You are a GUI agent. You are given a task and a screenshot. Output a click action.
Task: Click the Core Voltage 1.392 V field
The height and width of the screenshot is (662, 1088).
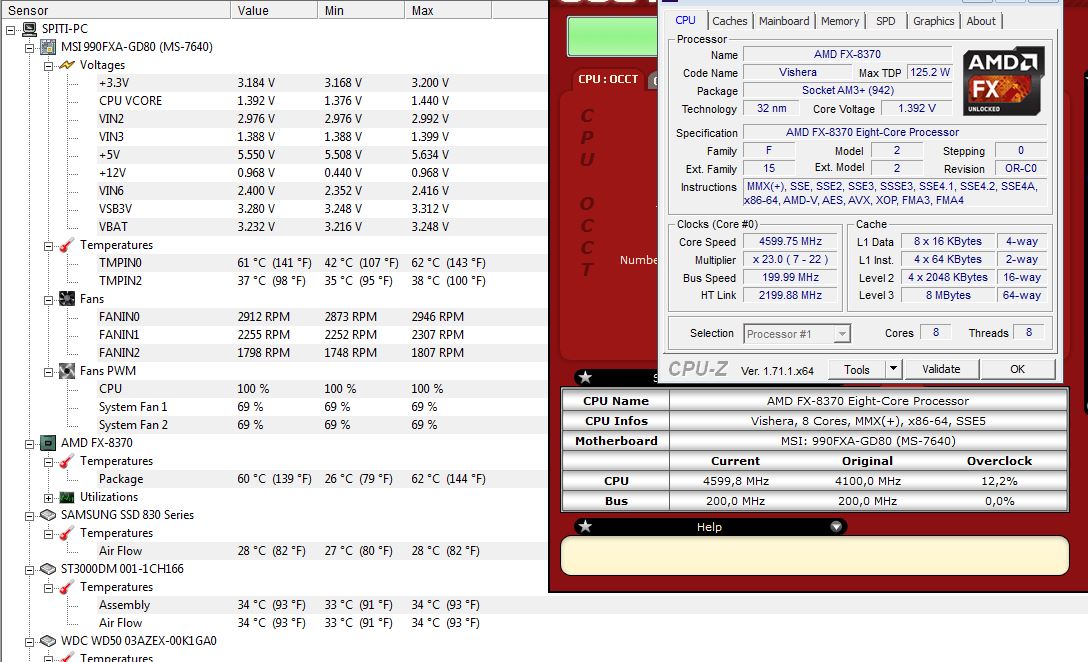tap(916, 108)
